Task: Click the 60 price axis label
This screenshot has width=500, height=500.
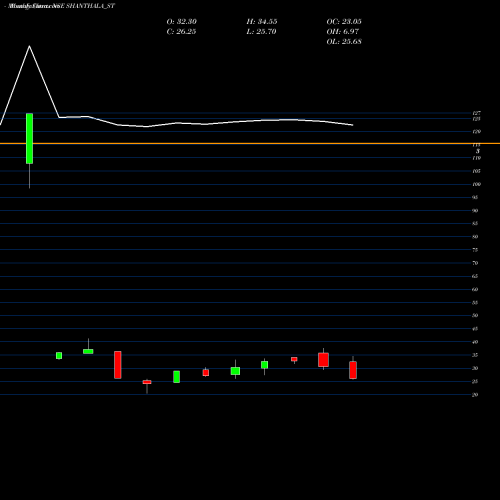Action: point(475,289)
